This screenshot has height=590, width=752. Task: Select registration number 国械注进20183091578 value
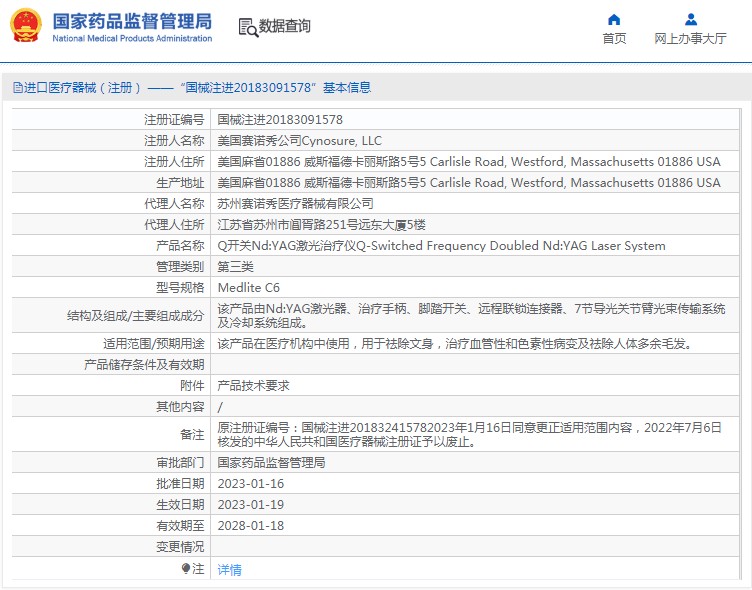pos(280,119)
